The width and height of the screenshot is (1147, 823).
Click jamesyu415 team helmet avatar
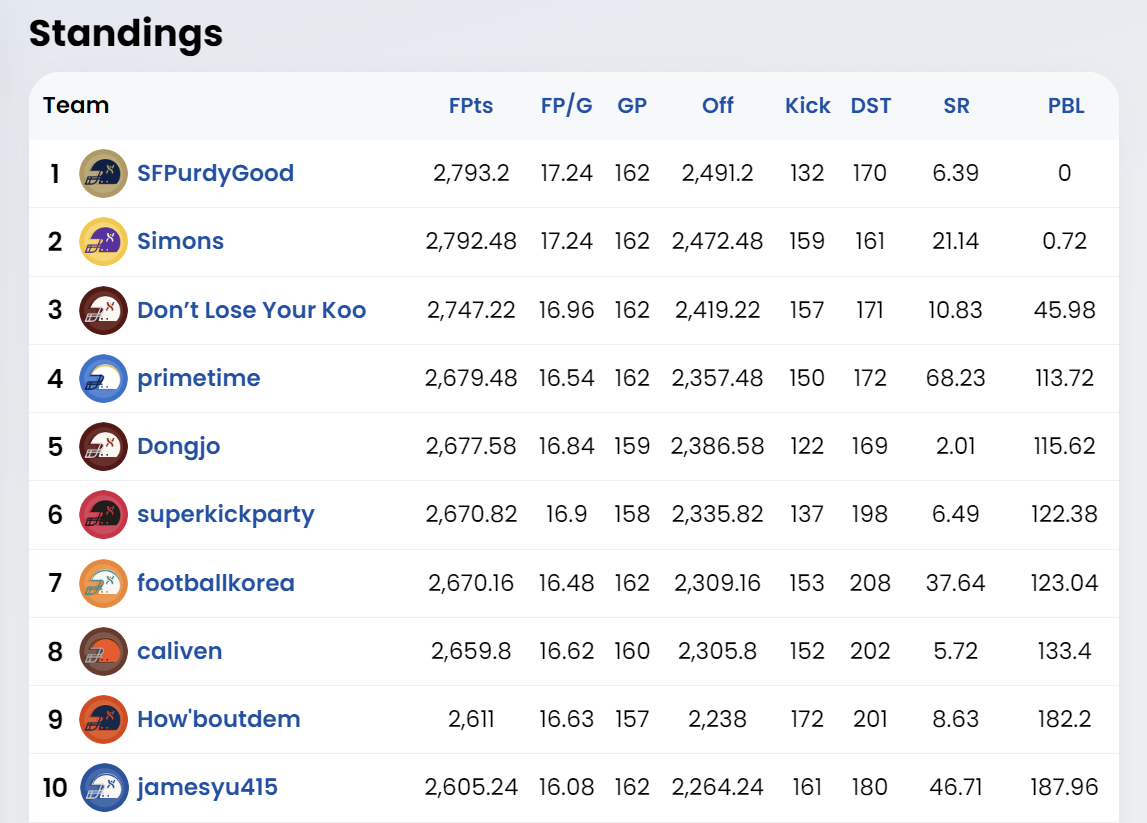point(103,787)
